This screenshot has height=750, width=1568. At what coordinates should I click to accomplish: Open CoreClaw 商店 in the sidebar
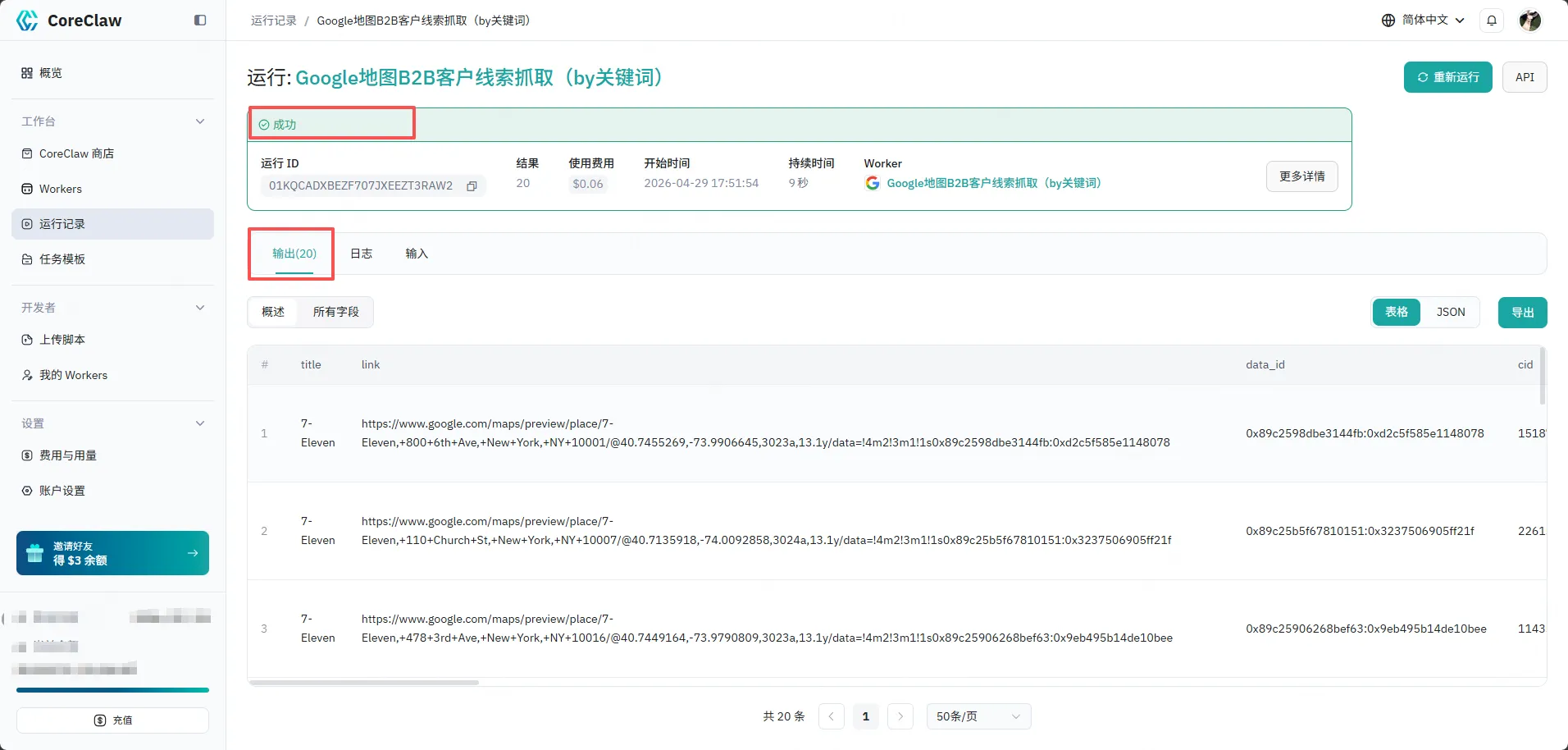pos(112,153)
